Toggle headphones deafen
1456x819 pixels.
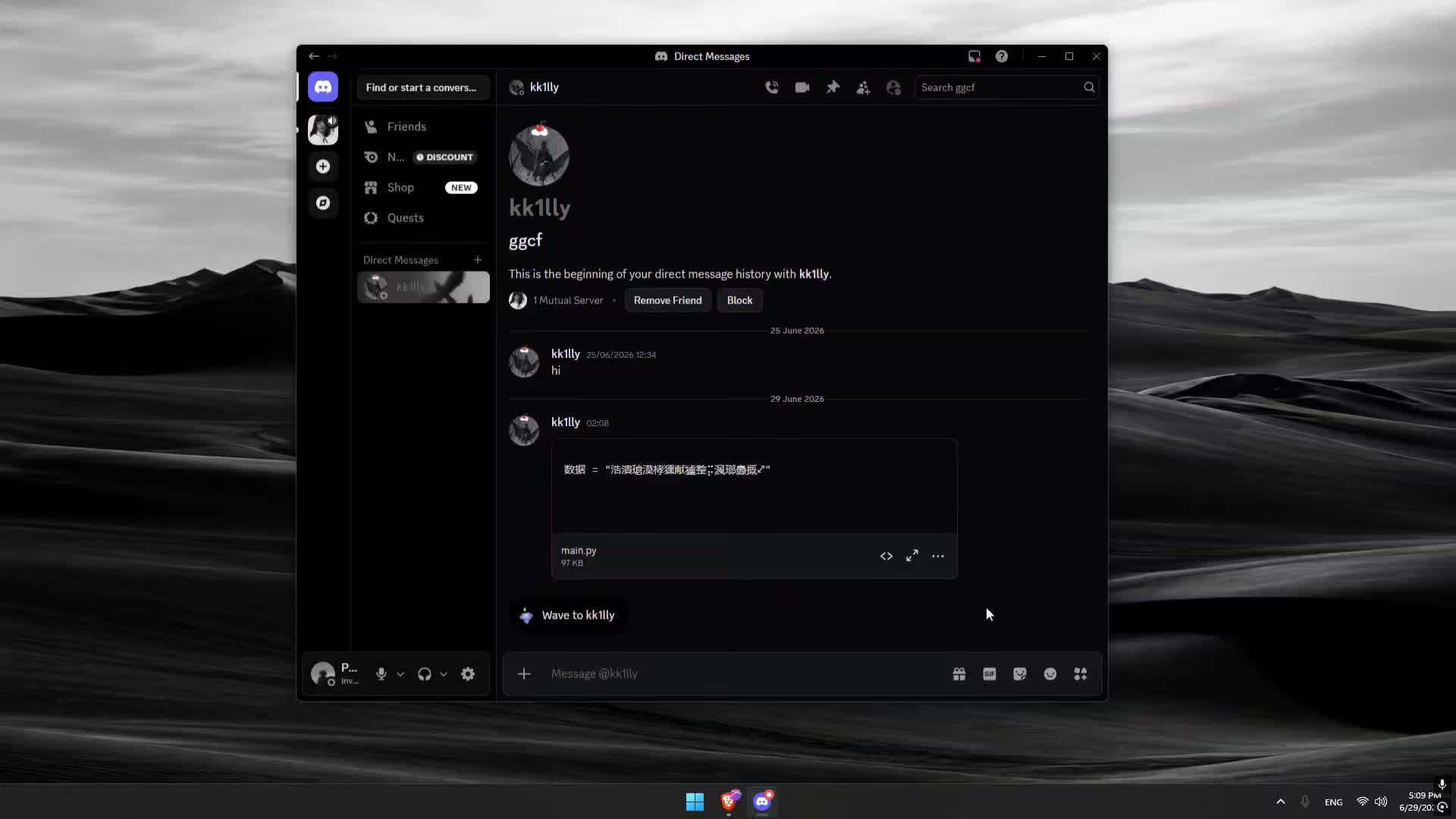click(x=425, y=673)
